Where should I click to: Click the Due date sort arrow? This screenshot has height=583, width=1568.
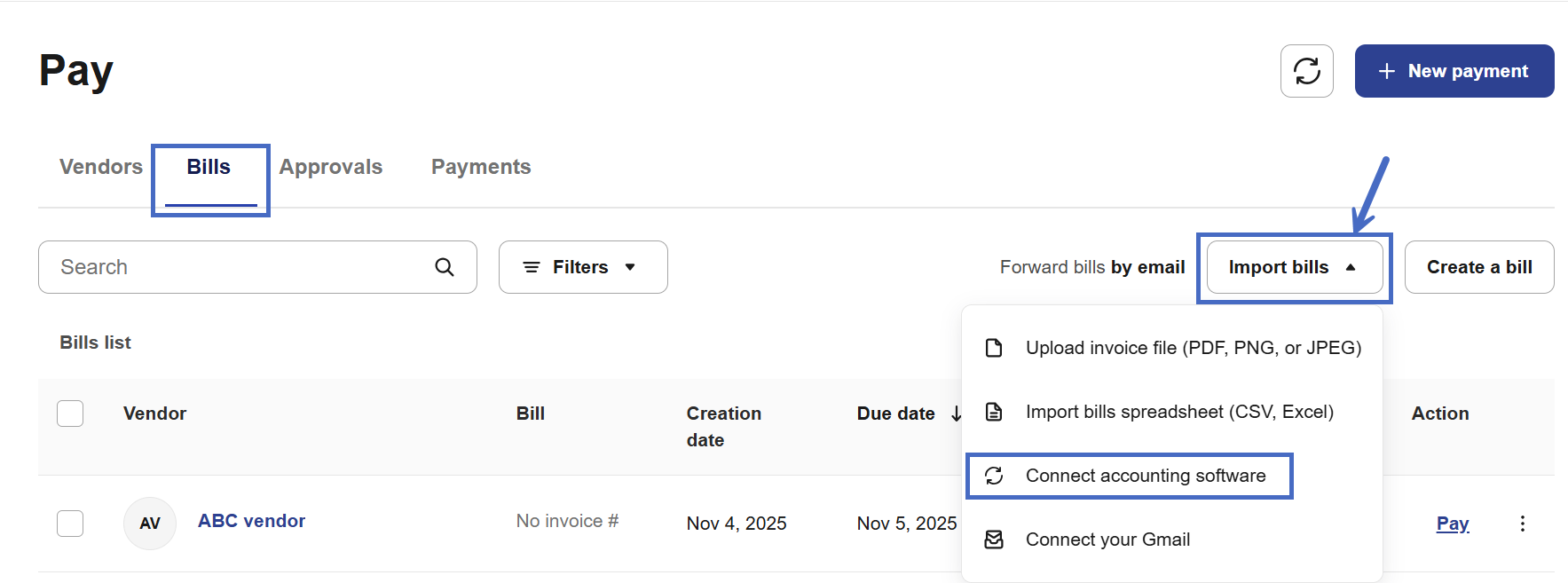click(956, 414)
